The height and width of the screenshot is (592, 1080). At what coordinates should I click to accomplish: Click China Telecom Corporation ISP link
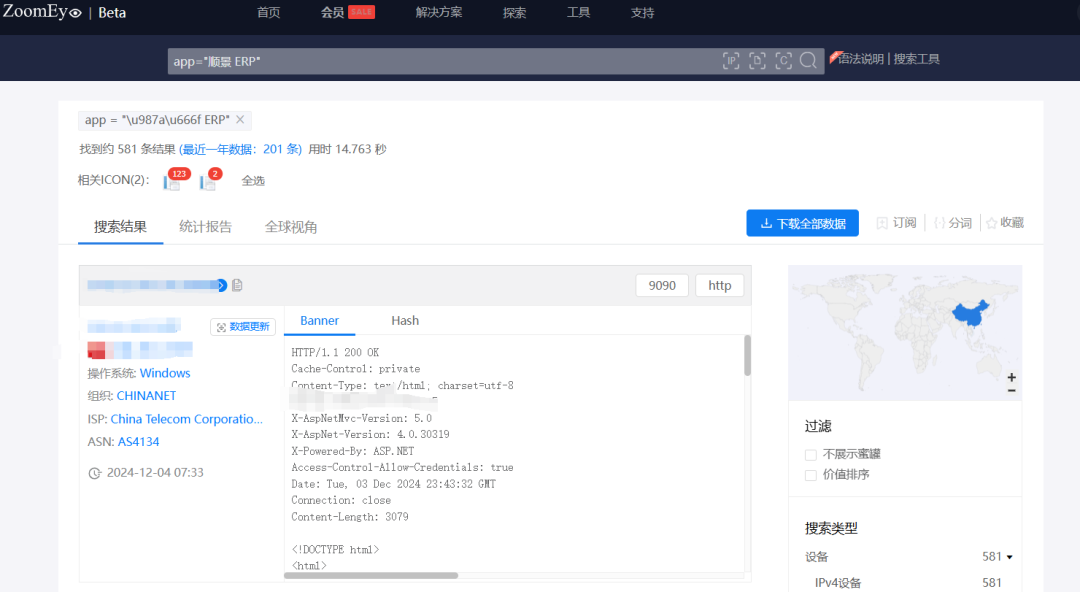(x=187, y=419)
